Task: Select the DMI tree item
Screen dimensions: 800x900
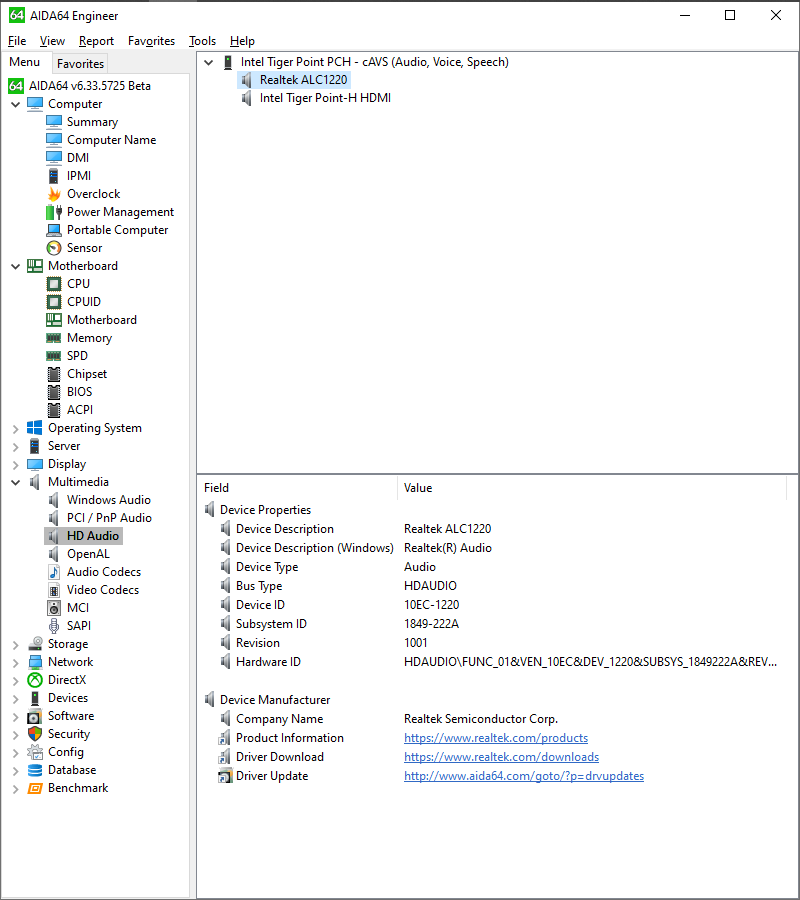Action: click(x=77, y=158)
